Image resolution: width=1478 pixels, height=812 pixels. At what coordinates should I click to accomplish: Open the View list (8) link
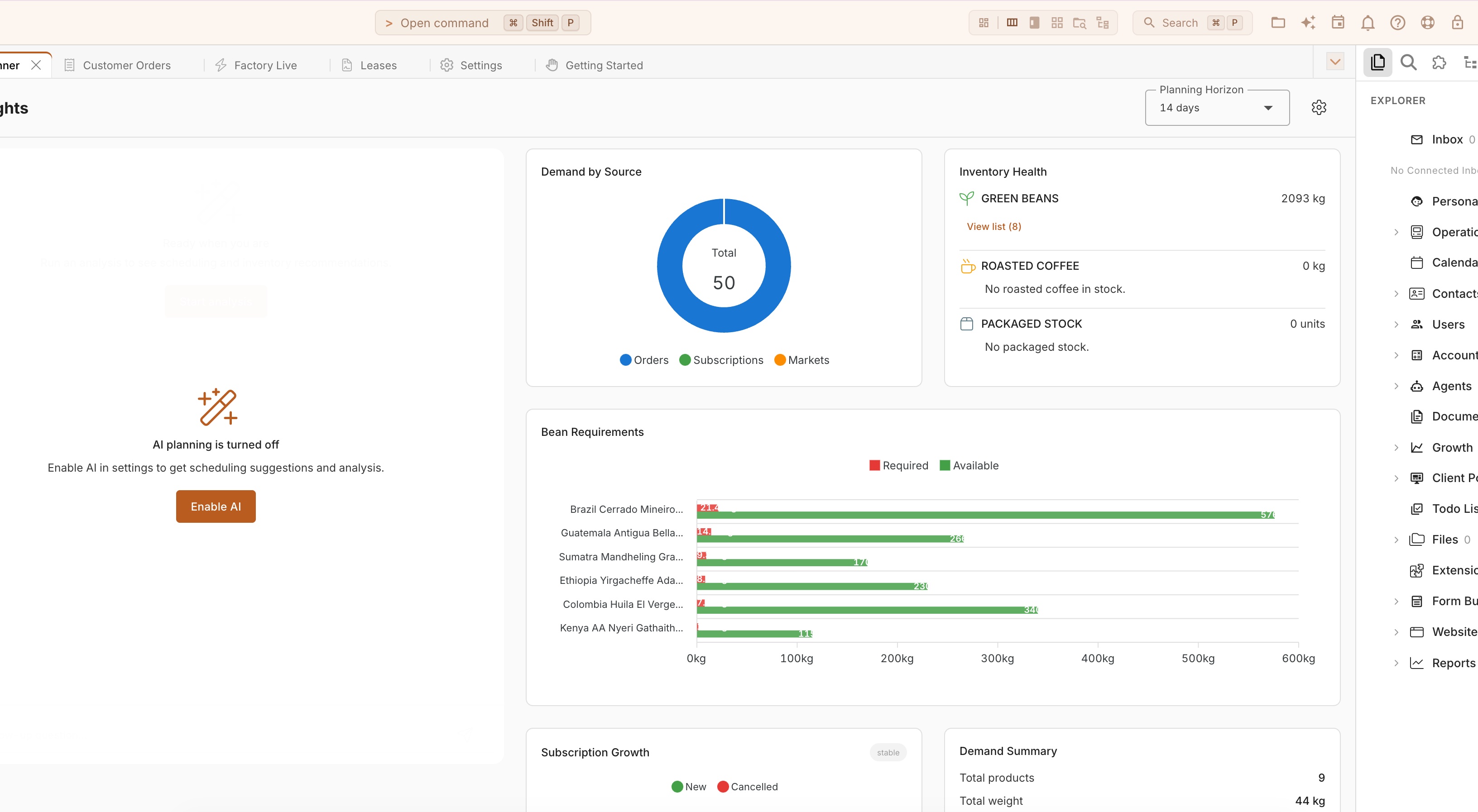994,226
